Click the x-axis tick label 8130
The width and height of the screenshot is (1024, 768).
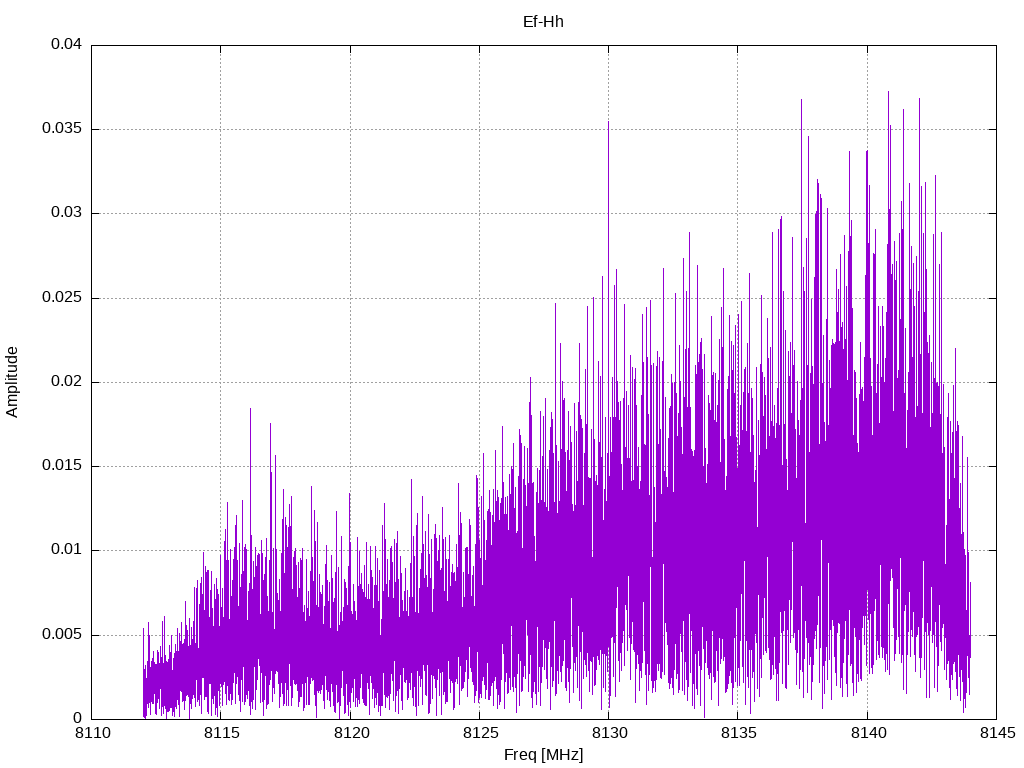pyautogui.click(x=609, y=733)
